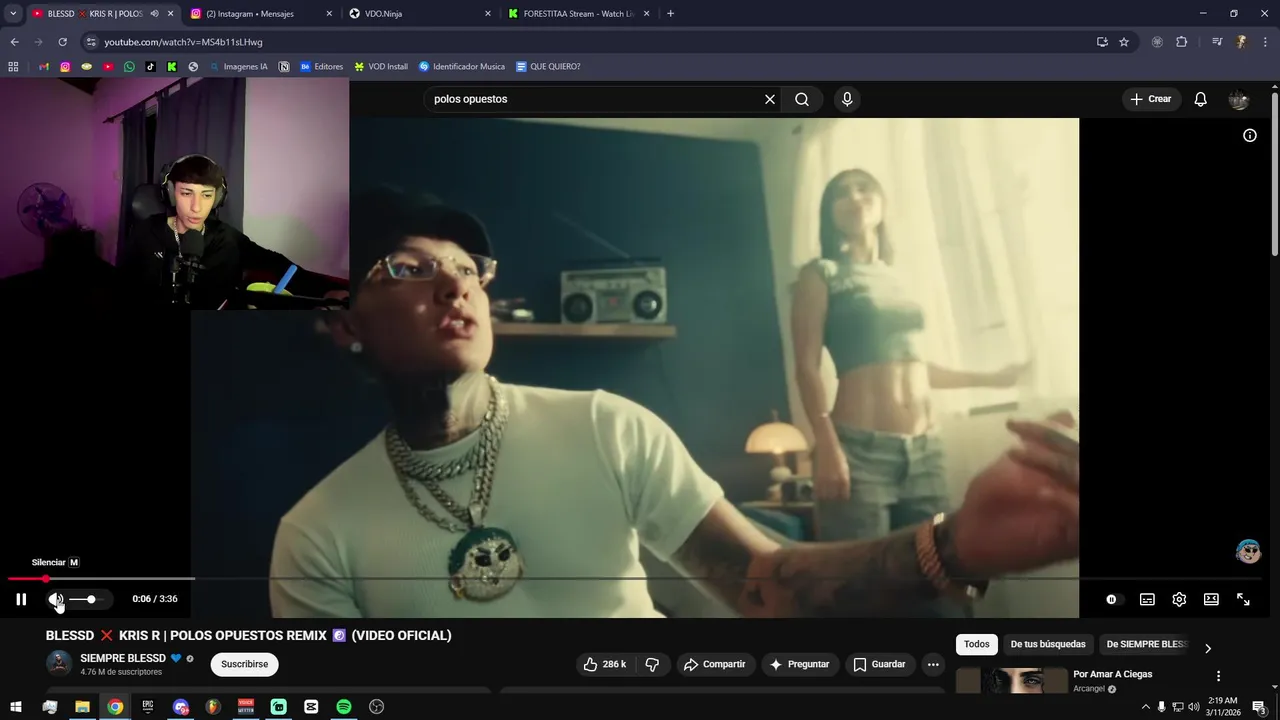The width and height of the screenshot is (1280, 720).
Task: Open the 'Editores' bookmark
Action: click(321, 67)
